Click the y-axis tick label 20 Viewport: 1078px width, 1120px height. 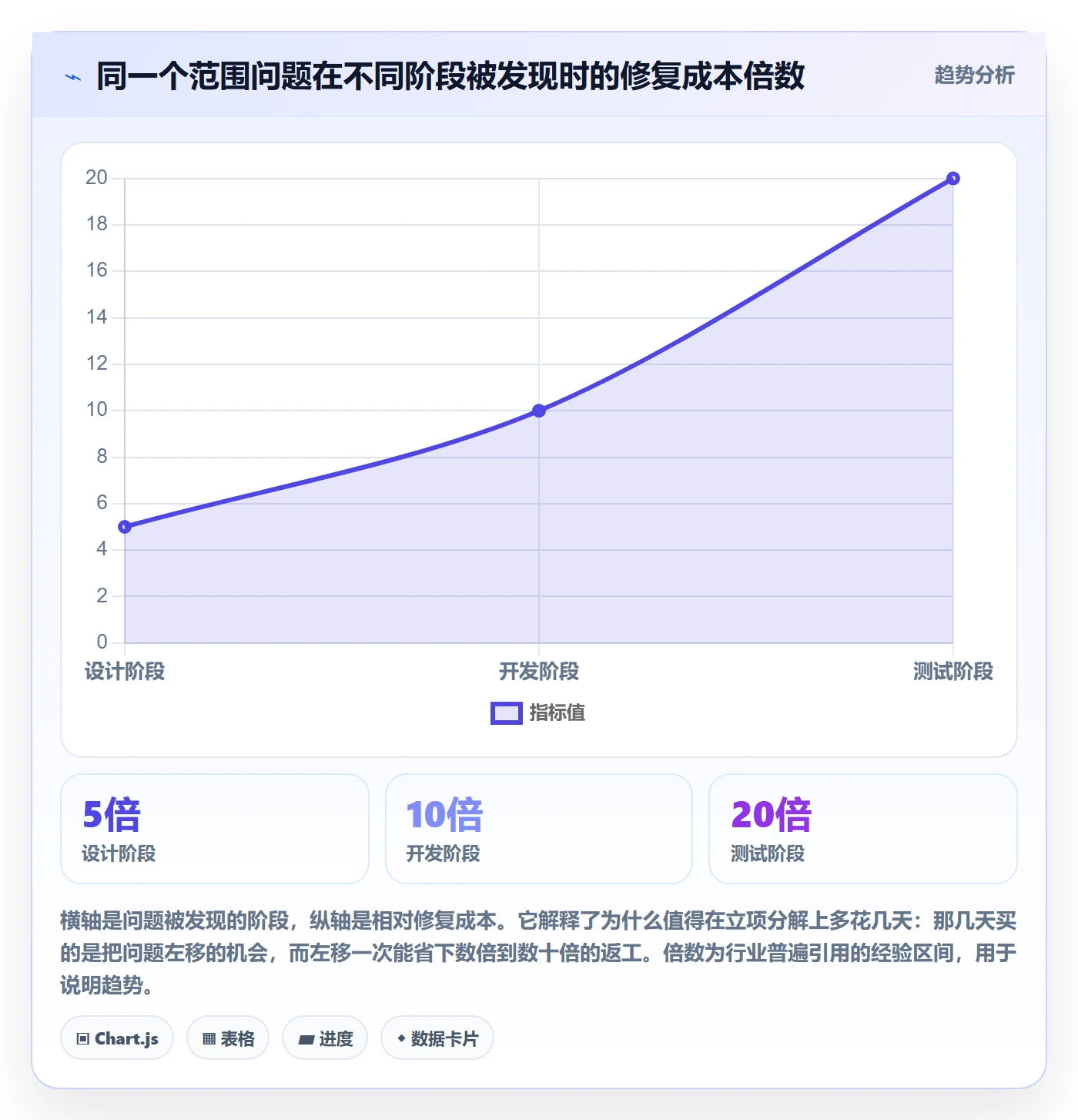pyautogui.click(x=97, y=178)
